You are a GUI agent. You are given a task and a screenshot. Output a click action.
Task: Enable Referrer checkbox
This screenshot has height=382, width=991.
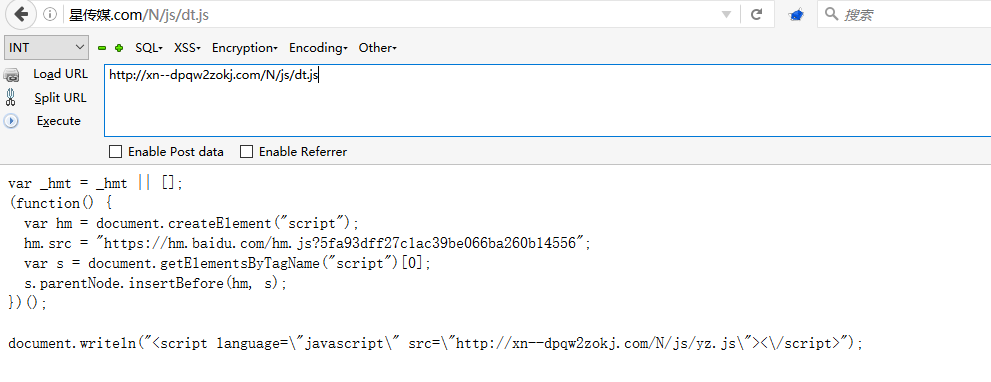246,152
